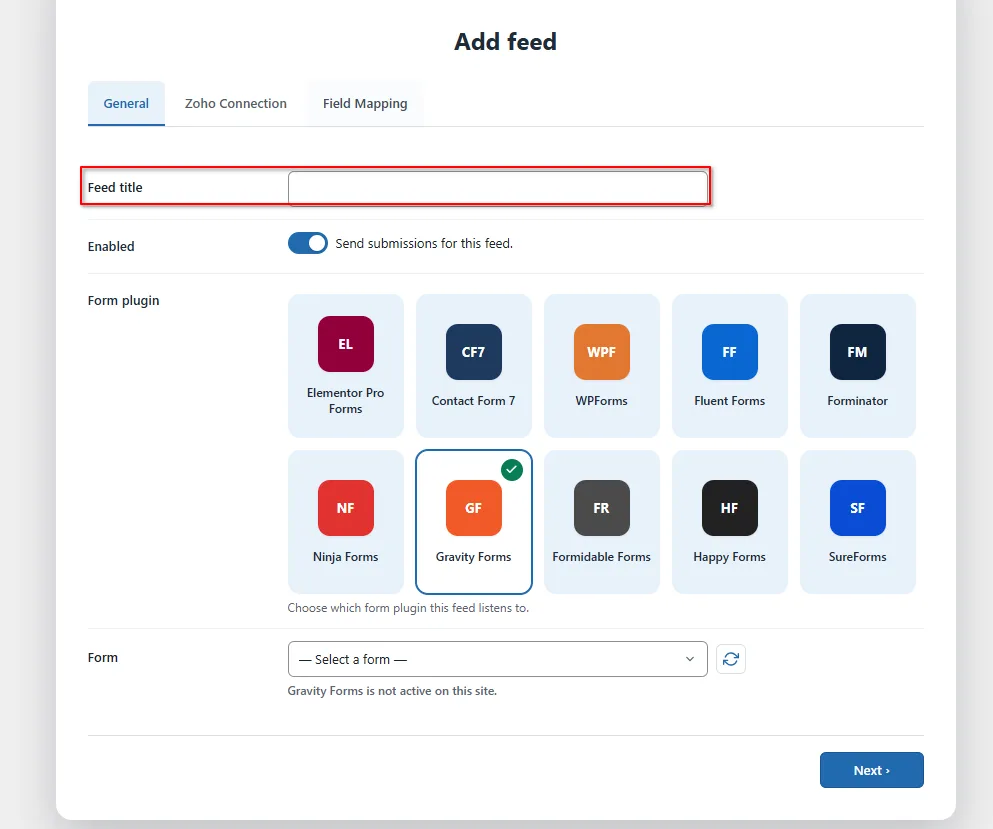Choose the Contact Form 7 CF7 icon

click(x=474, y=352)
